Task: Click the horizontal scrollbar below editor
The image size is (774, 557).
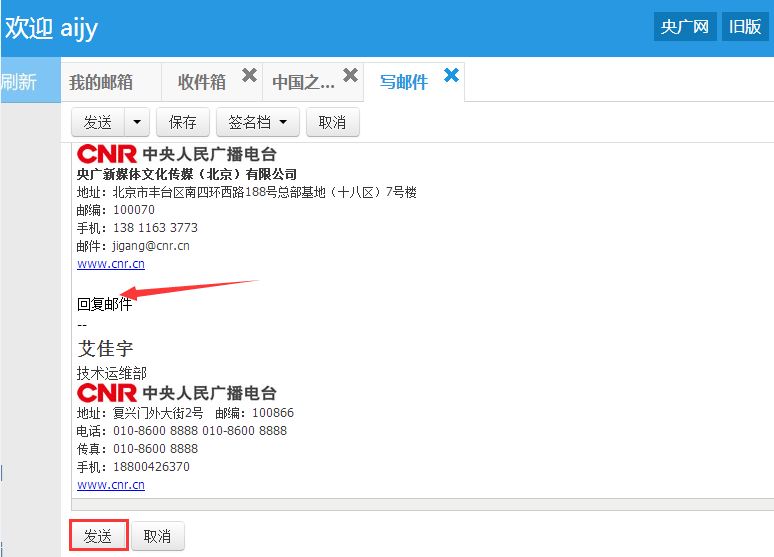Action: tap(423, 505)
